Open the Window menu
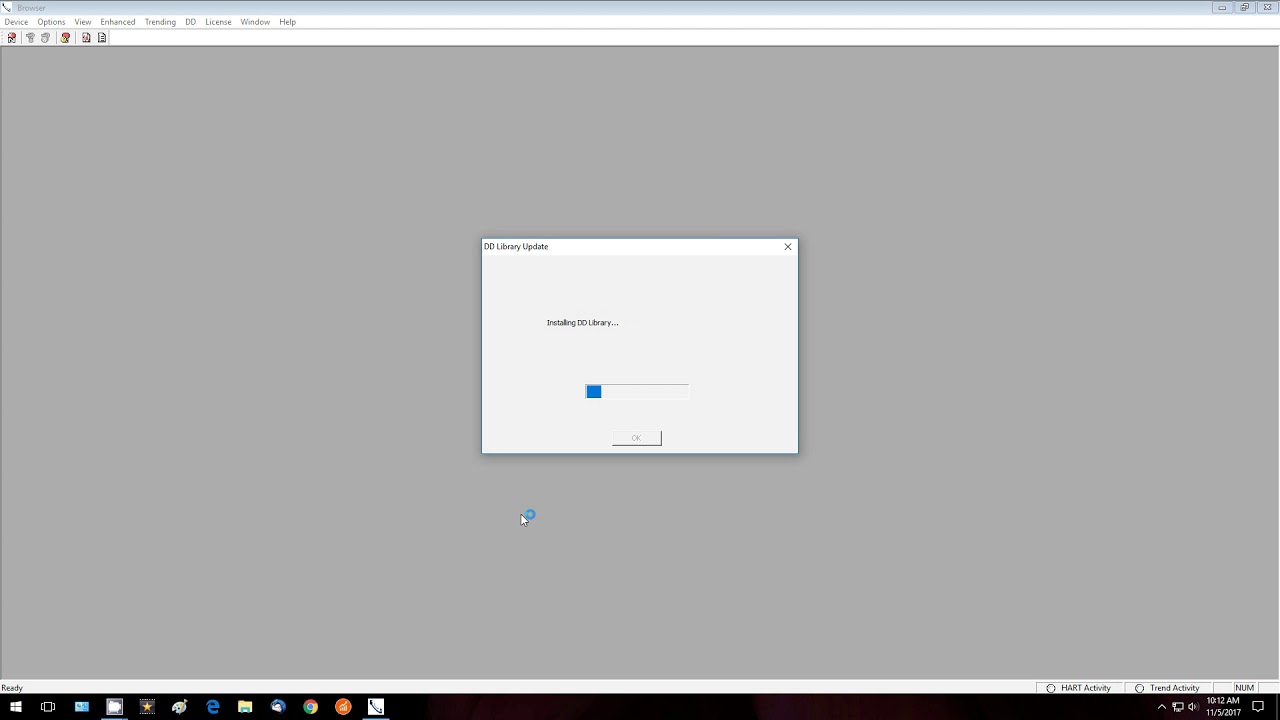1280x720 pixels. click(255, 22)
